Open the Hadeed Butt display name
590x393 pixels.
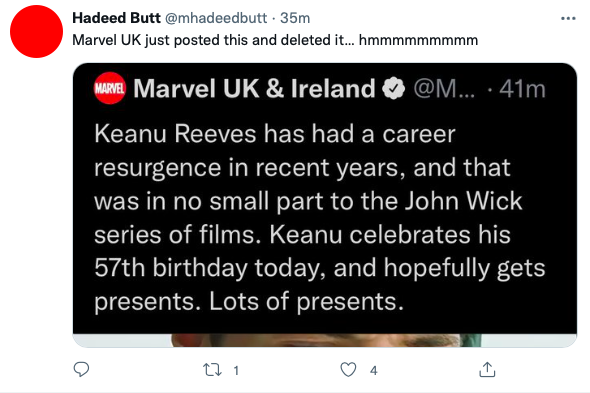click(116, 18)
